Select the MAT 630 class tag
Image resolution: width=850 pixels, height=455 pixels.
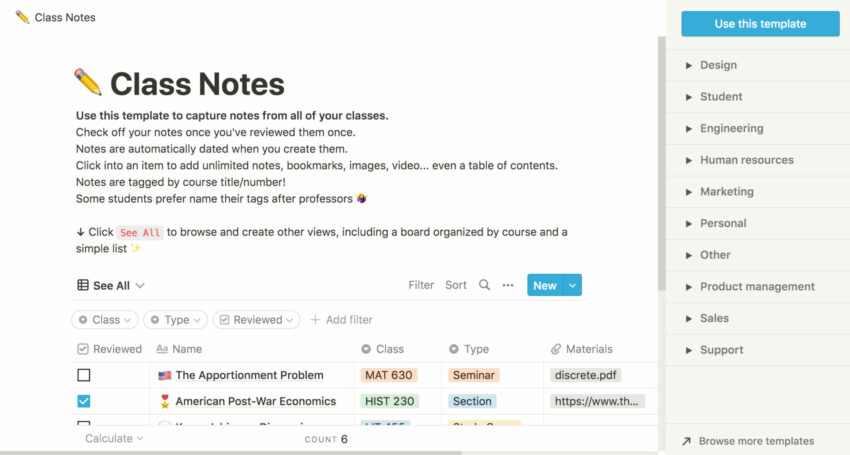[388, 375]
